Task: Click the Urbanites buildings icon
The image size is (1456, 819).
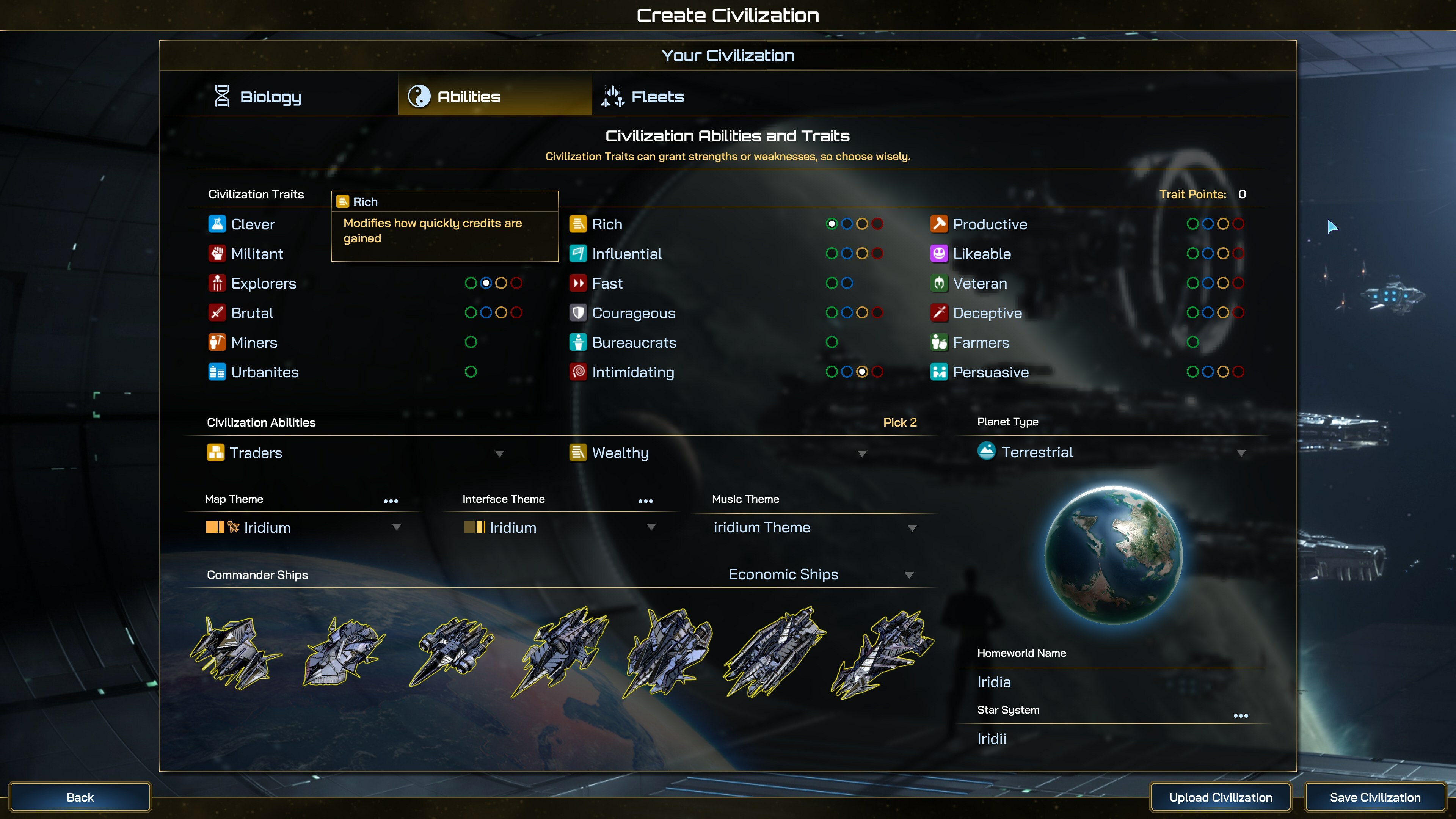Action: [x=217, y=372]
